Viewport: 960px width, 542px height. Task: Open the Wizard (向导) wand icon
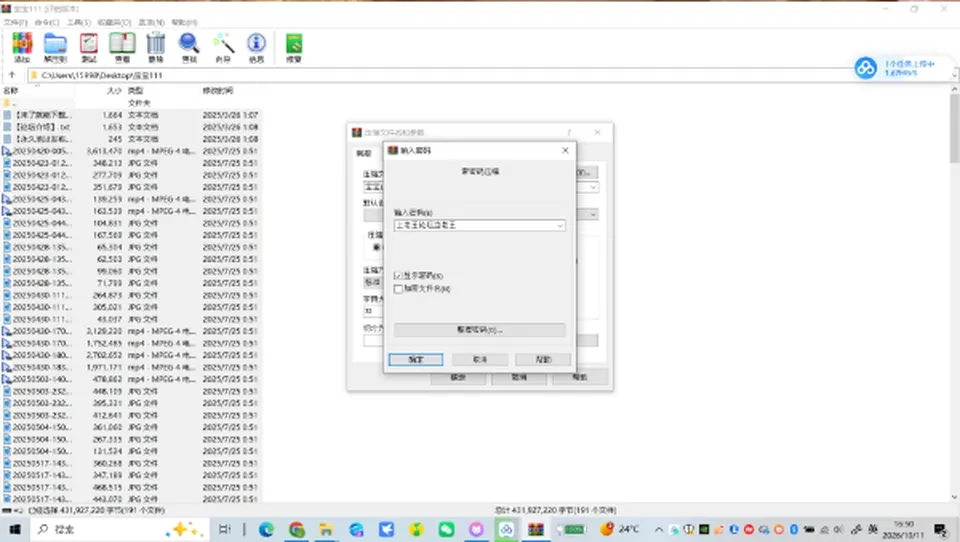pos(223,48)
